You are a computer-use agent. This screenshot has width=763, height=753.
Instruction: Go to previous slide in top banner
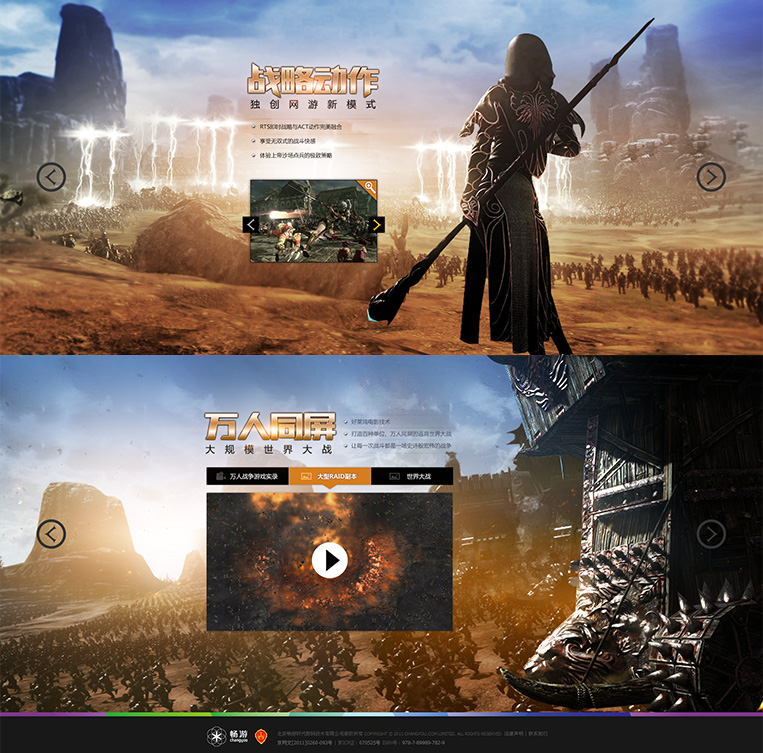tap(51, 177)
